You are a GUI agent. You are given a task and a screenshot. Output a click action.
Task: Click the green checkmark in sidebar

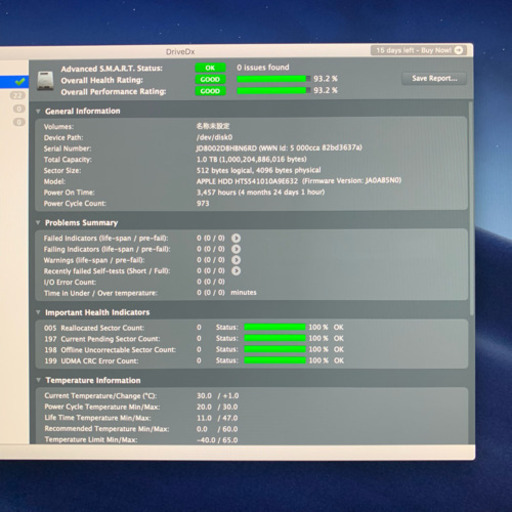20,81
